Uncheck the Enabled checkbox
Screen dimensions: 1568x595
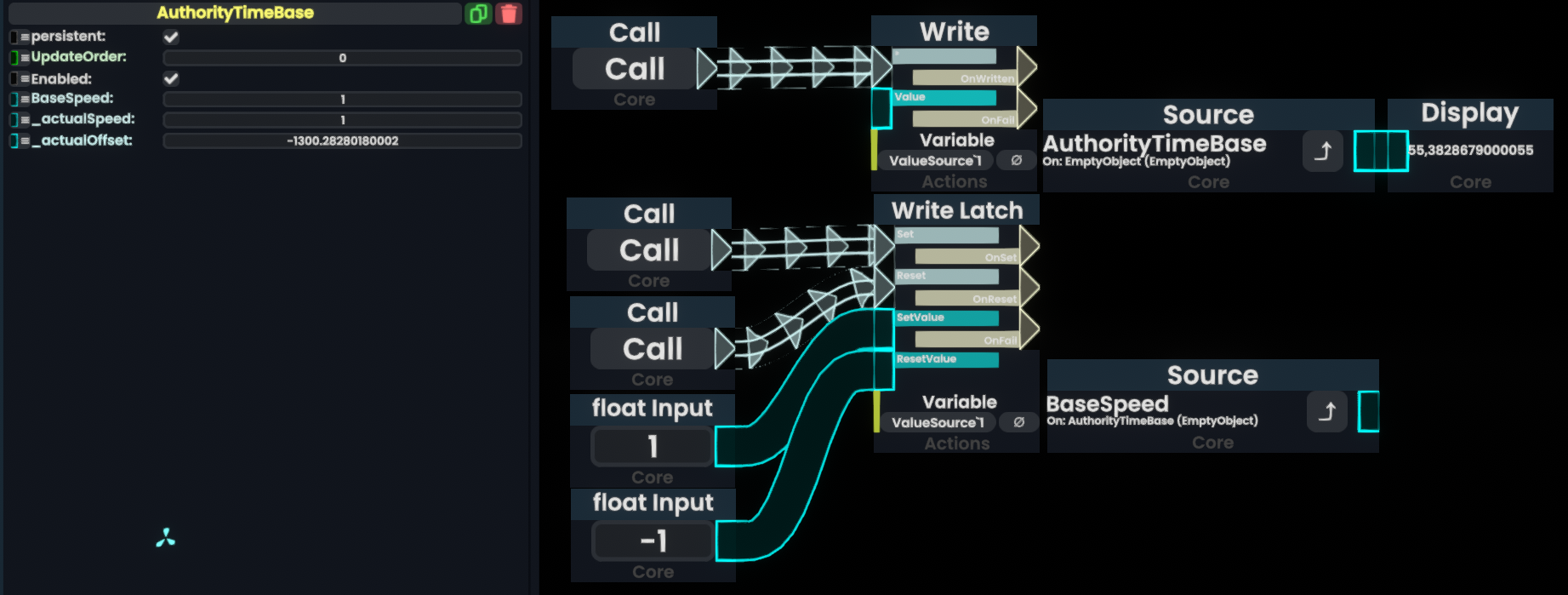pyautogui.click(x=171, y=78)
